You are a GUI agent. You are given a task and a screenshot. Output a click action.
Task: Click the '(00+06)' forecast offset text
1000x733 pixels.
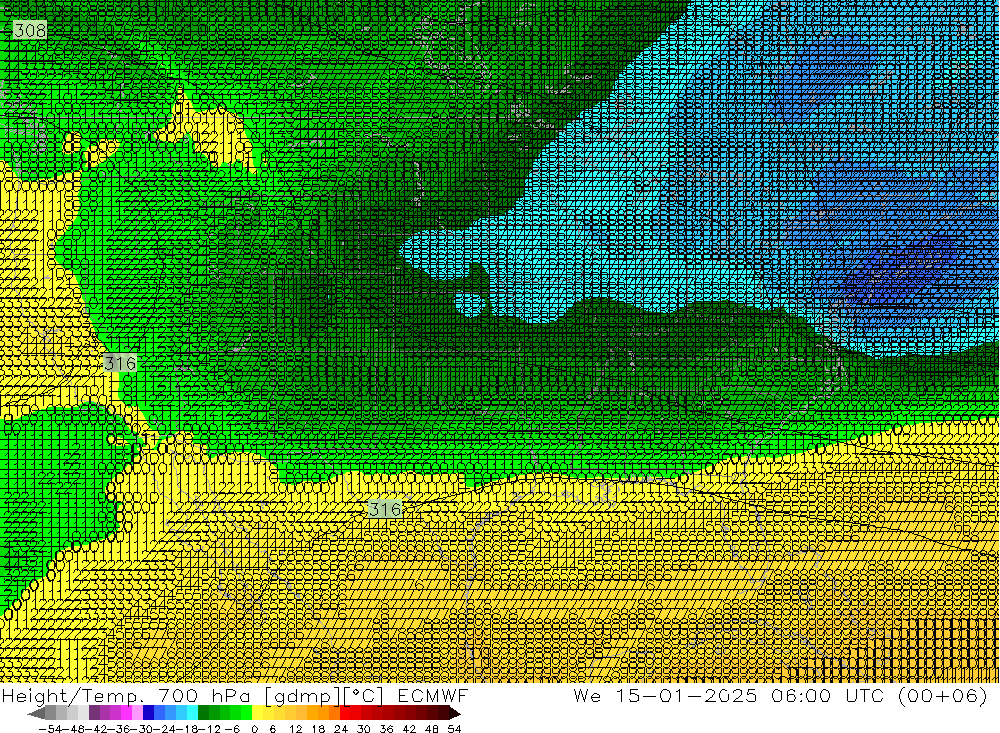[x=942, y=695]
